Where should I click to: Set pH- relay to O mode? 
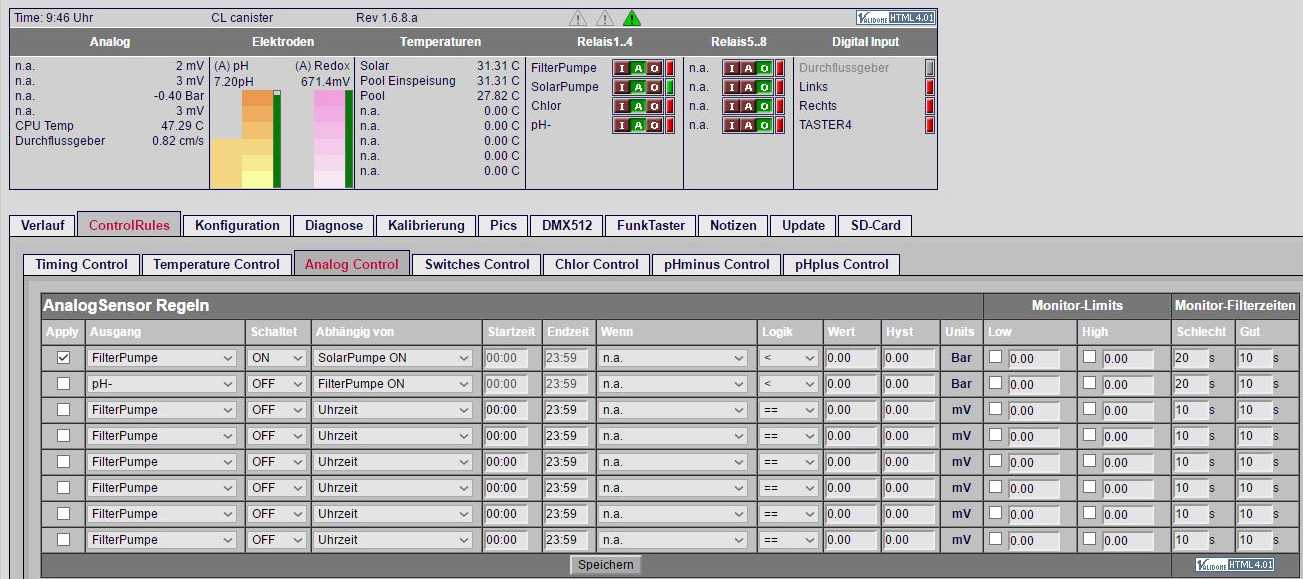click(x=654, y=125)
